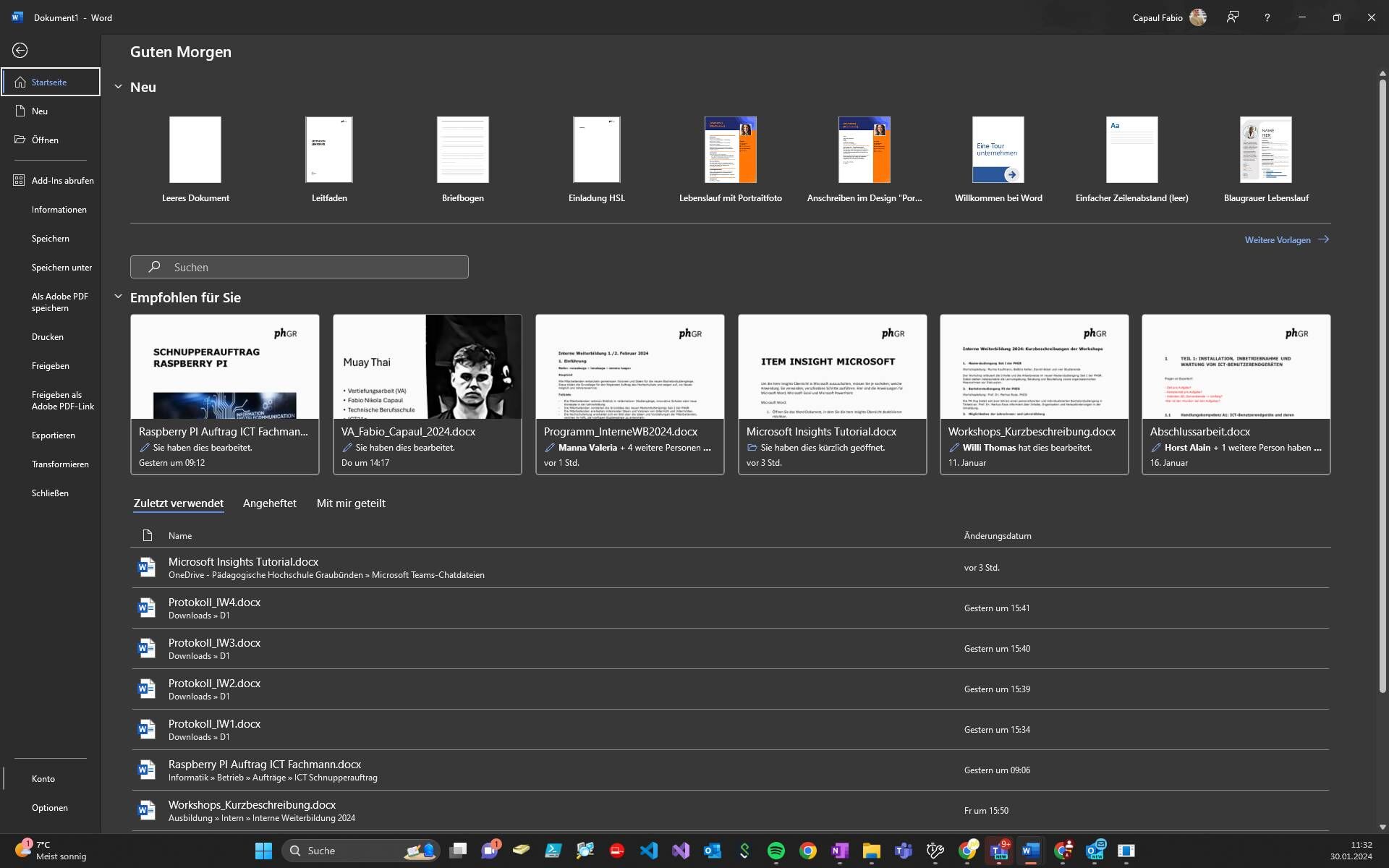The height and width of the screenshot is (868, 1389).
Task: Select the Leeres Dokument template thumbnail
Action: 195,150
